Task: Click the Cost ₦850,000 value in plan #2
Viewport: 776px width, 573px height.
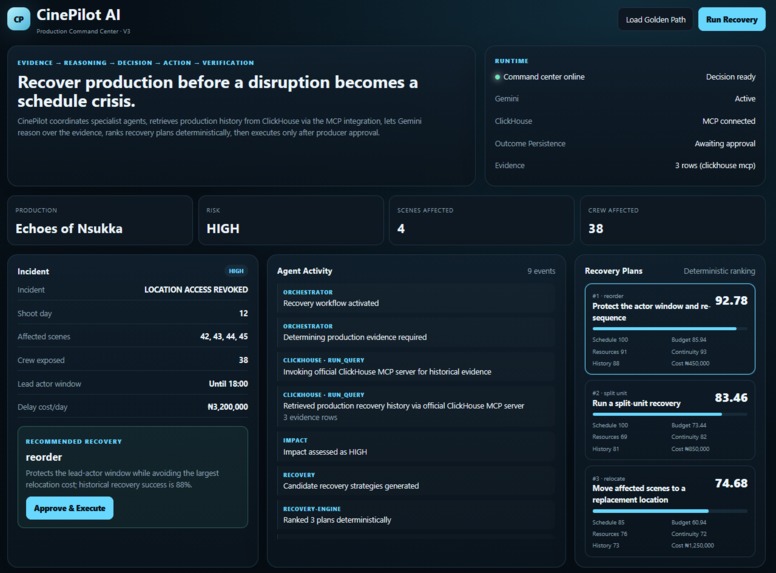Action: pos(690,449)
